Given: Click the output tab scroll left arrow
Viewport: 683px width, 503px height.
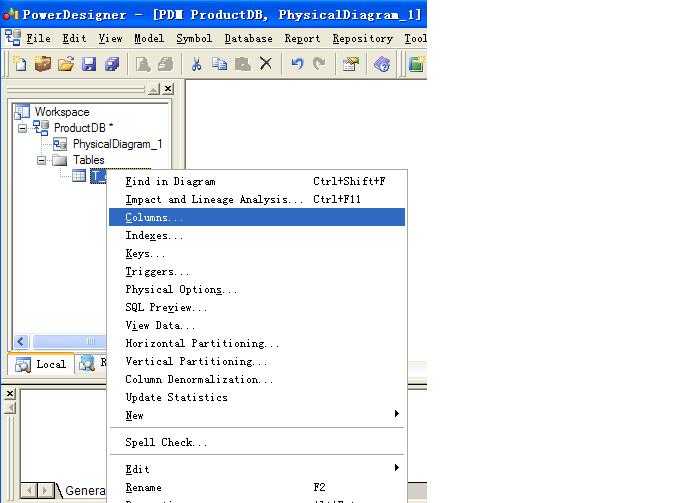Looking at the screenshot, I should pyautogui.click(x=29, y=491).
